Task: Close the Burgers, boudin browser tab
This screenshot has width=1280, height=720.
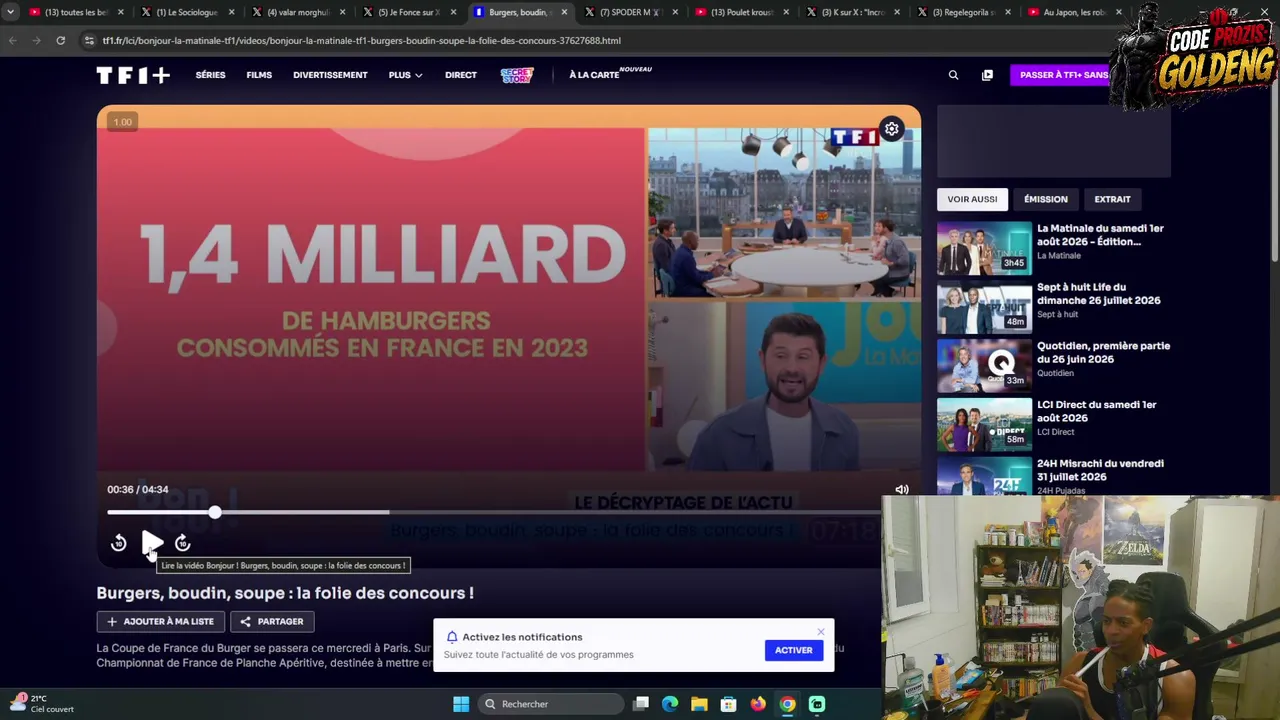Action: point(564,12)
